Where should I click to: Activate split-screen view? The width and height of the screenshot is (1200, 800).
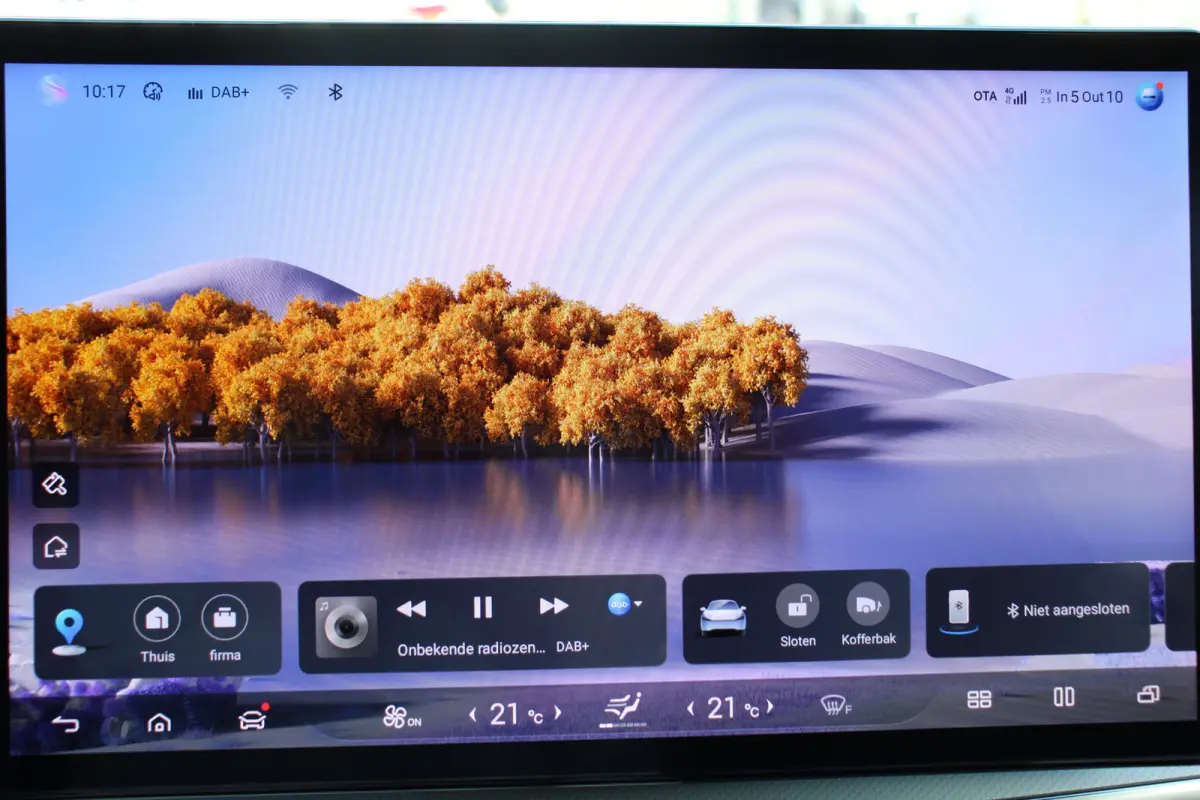click(x=1064, y=696)
